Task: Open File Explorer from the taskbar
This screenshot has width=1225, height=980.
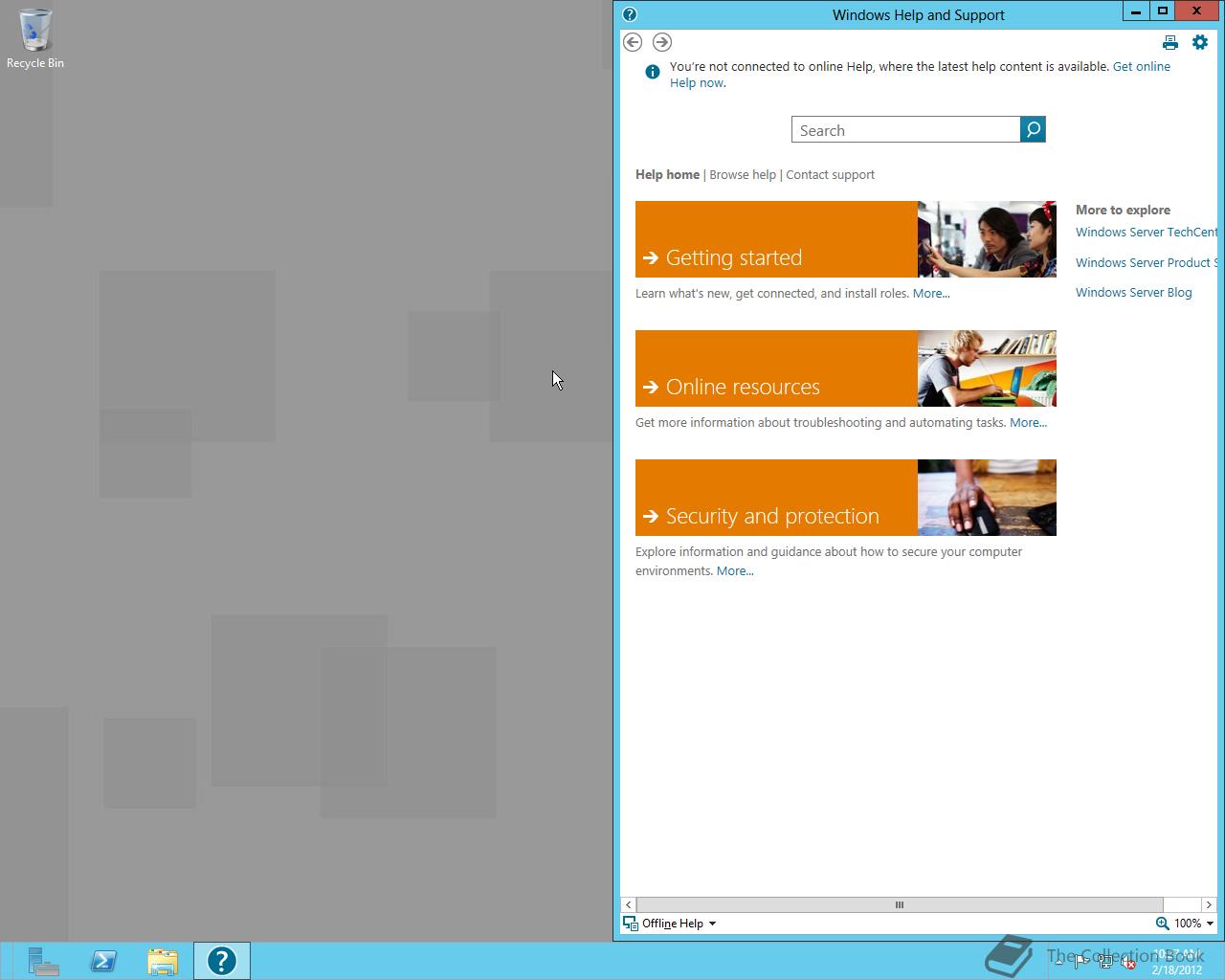Action: [163, 961]
